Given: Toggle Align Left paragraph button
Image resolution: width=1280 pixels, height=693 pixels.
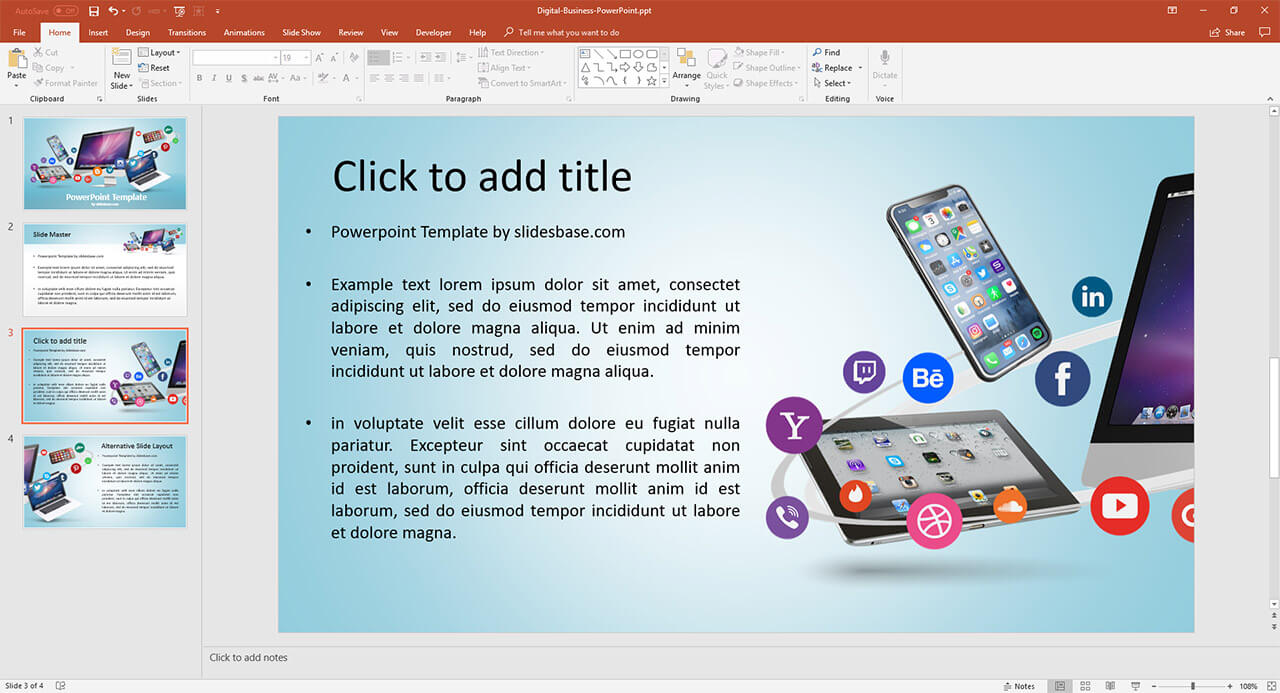Looking at the screenshot, I should point(374,78).
